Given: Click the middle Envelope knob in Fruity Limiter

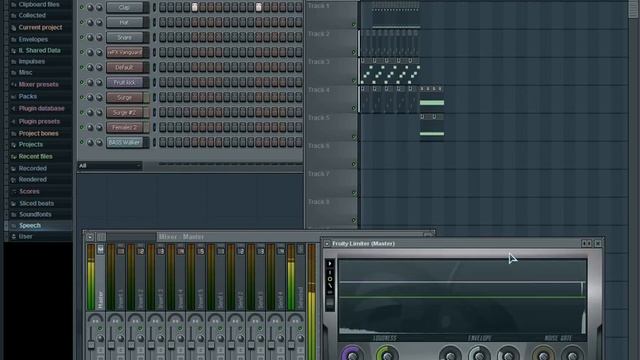Looking at the screenshot, I should 480,354.
